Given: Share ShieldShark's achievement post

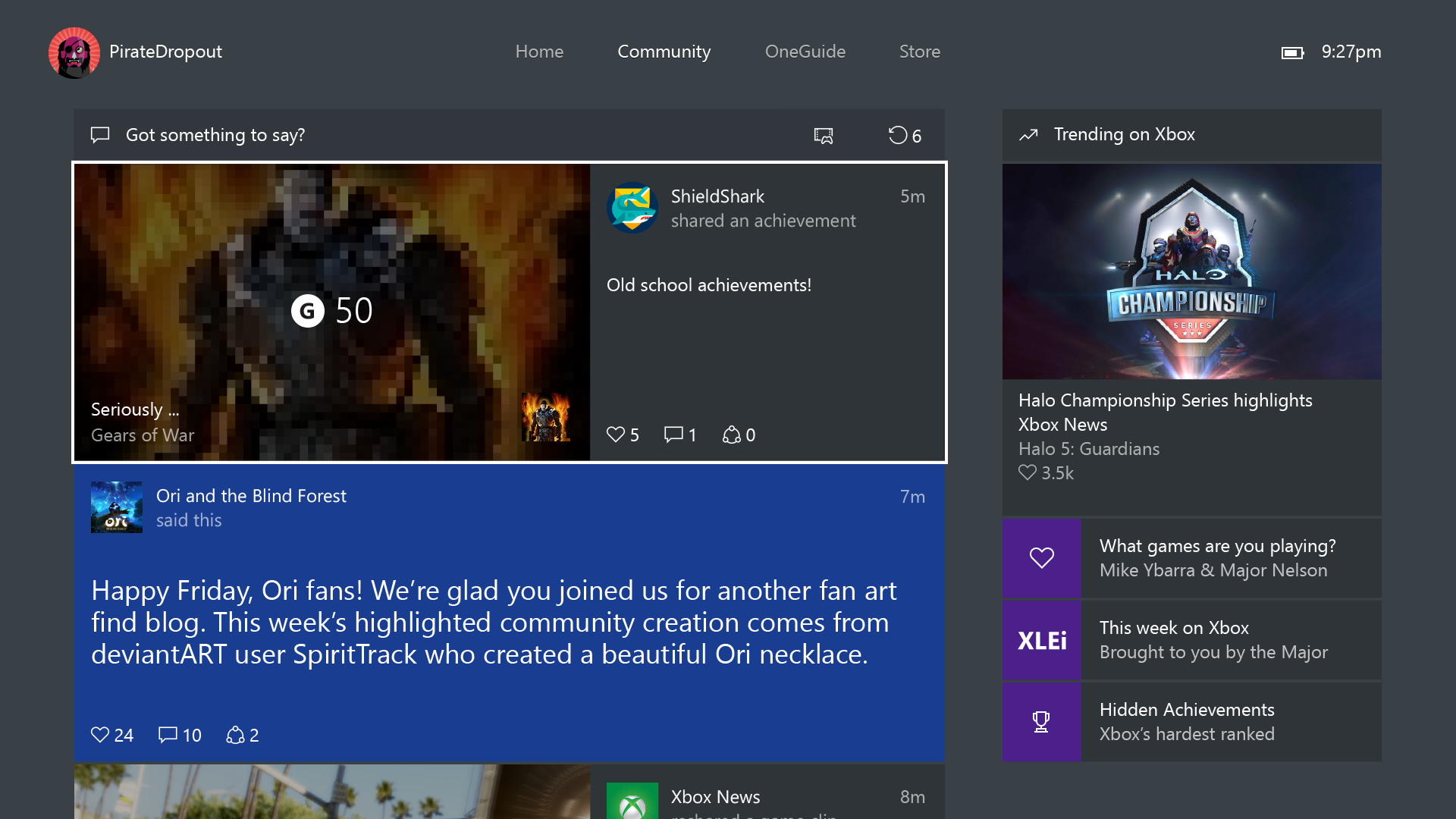Looking at the screenshot, I should tap(731, 435).
